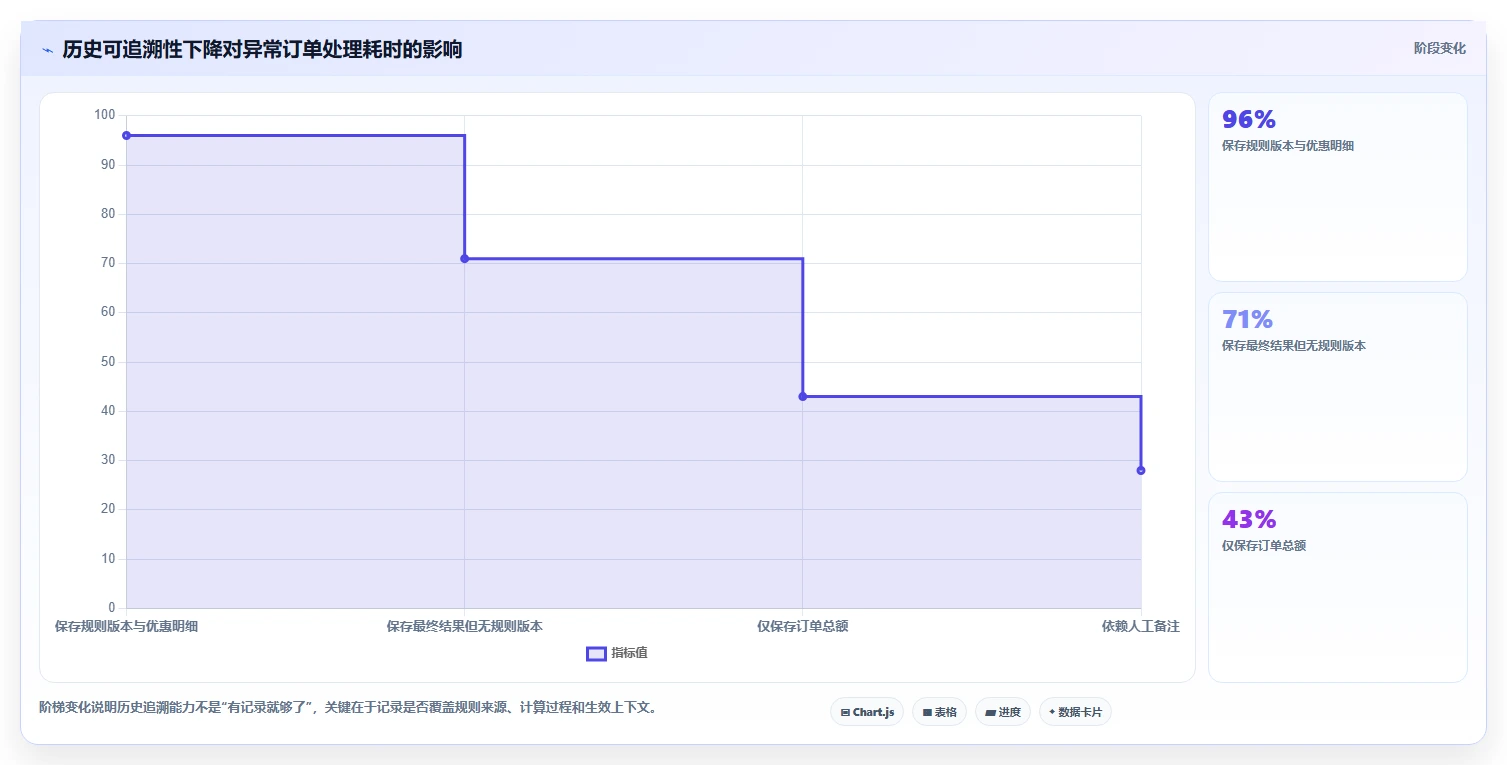This screenshot has height=765, width=1507.
Task: Click the data point at value 71
Action: click(464, 258)
